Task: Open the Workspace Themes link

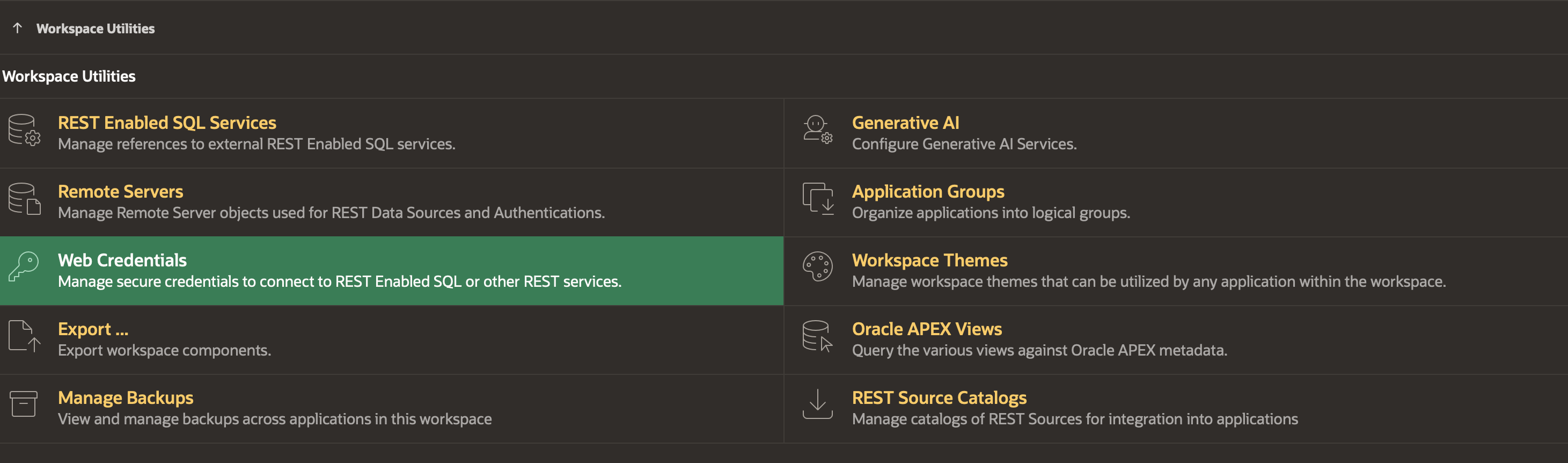Action: [x=929, y=260]
